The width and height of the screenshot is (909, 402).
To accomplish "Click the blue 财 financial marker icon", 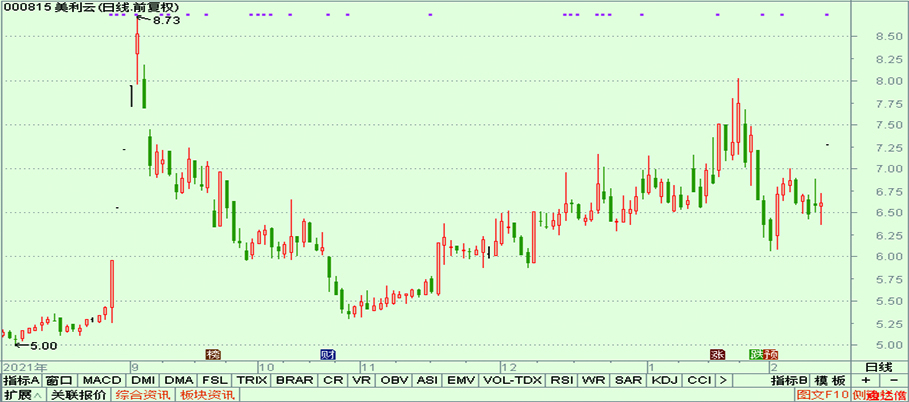I will point(329,354).
